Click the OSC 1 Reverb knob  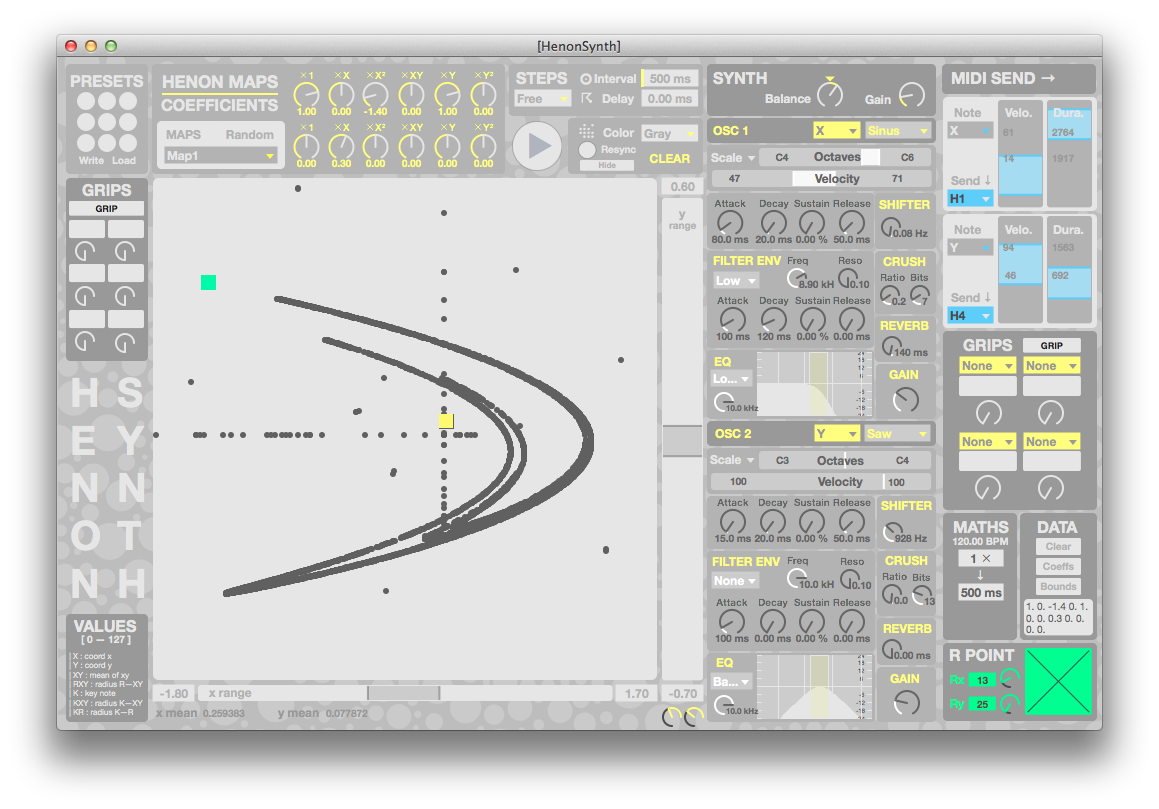point(889,346)
